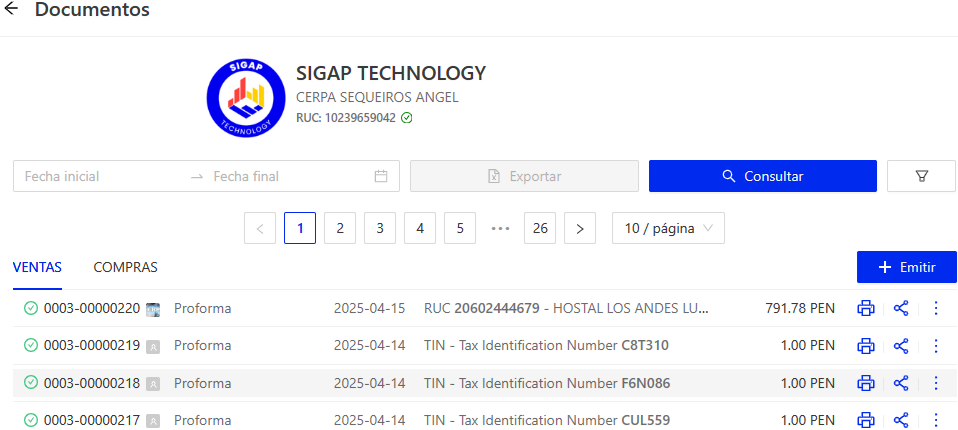Screen dimensions: 958x430
Task: Share document 0003-00000219
Action: pos(901,346)
